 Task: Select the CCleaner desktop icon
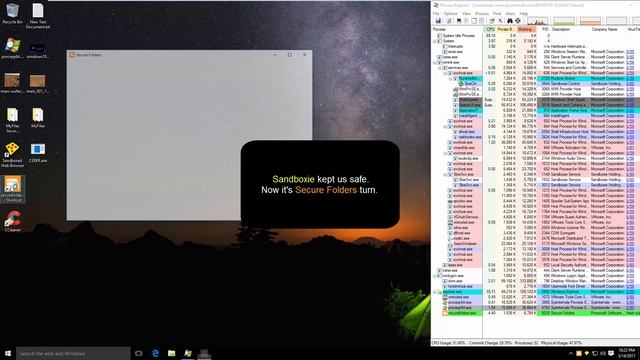[12, 221]
